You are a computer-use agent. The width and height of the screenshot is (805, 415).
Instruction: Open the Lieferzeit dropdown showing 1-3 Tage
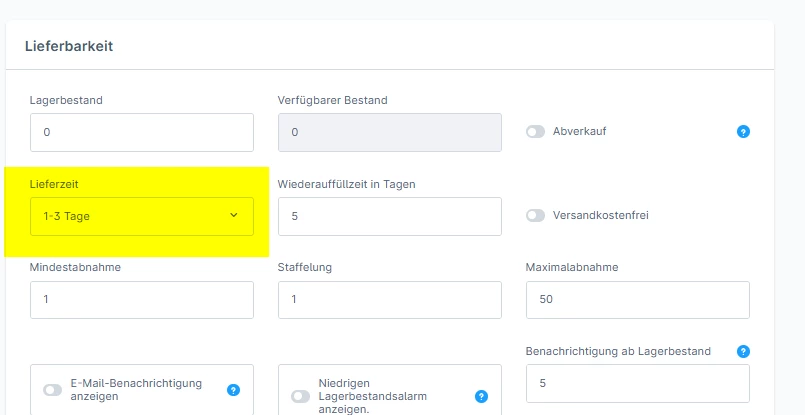142,216
